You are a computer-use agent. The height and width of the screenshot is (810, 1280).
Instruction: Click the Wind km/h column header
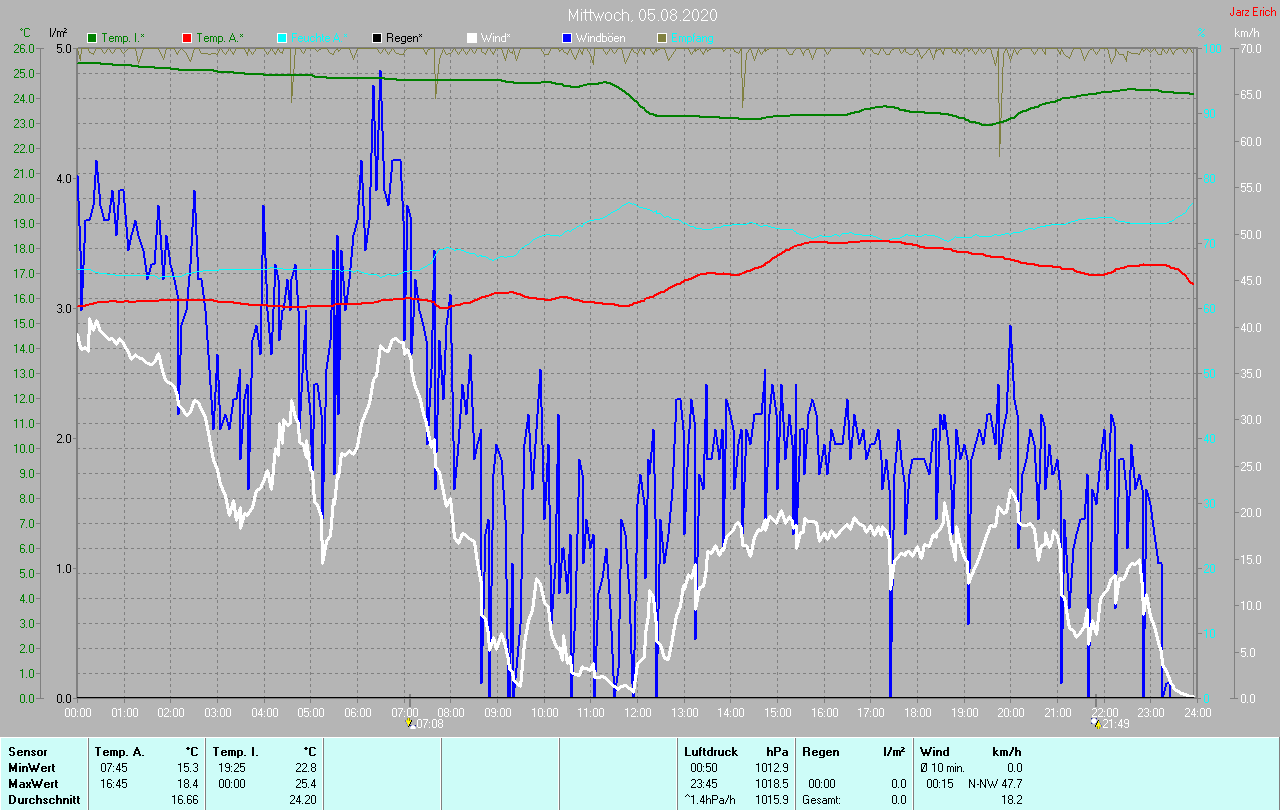970,751
